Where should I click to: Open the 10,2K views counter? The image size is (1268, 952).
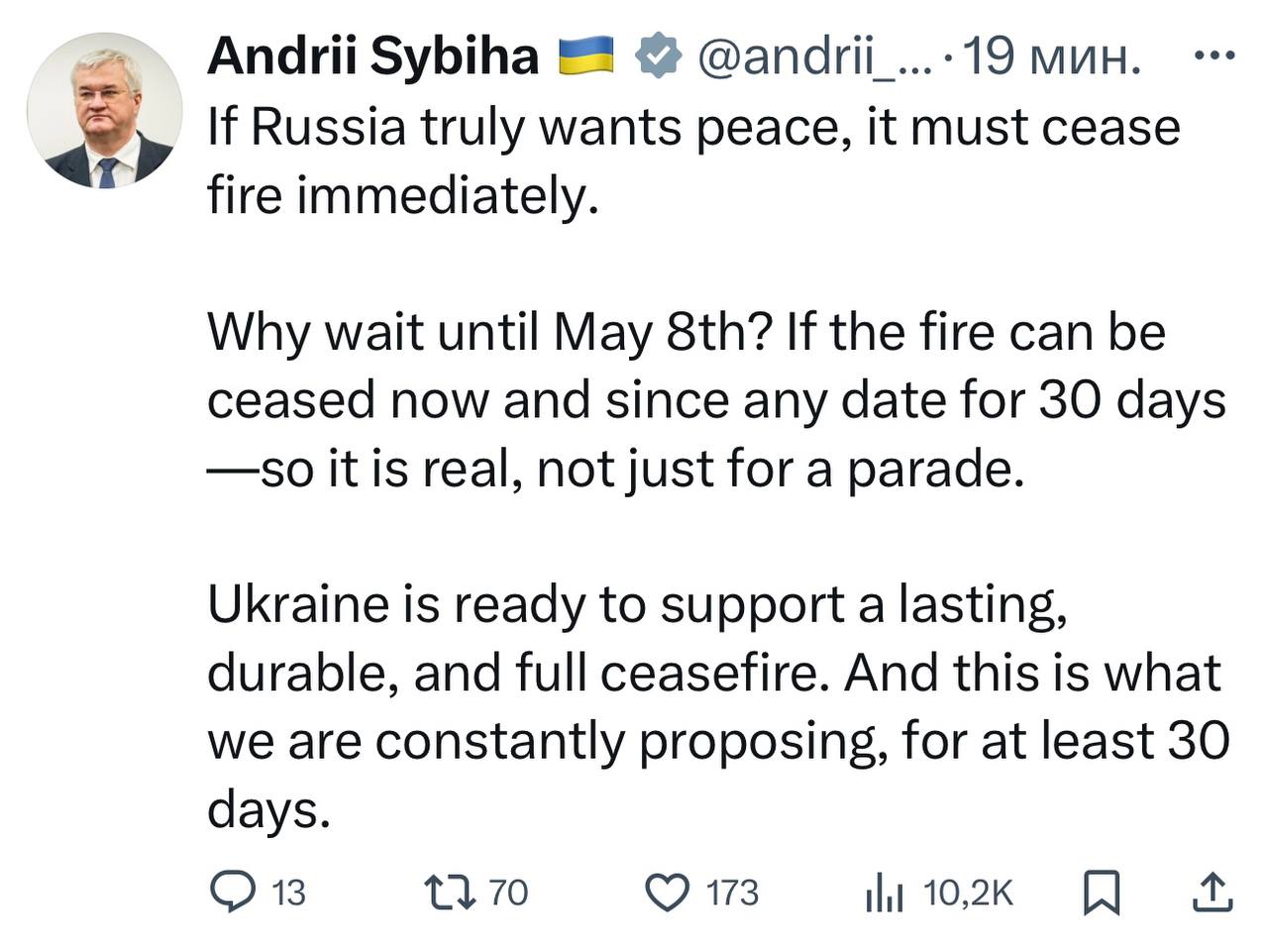pyautogui.click(x=968, y=893)
